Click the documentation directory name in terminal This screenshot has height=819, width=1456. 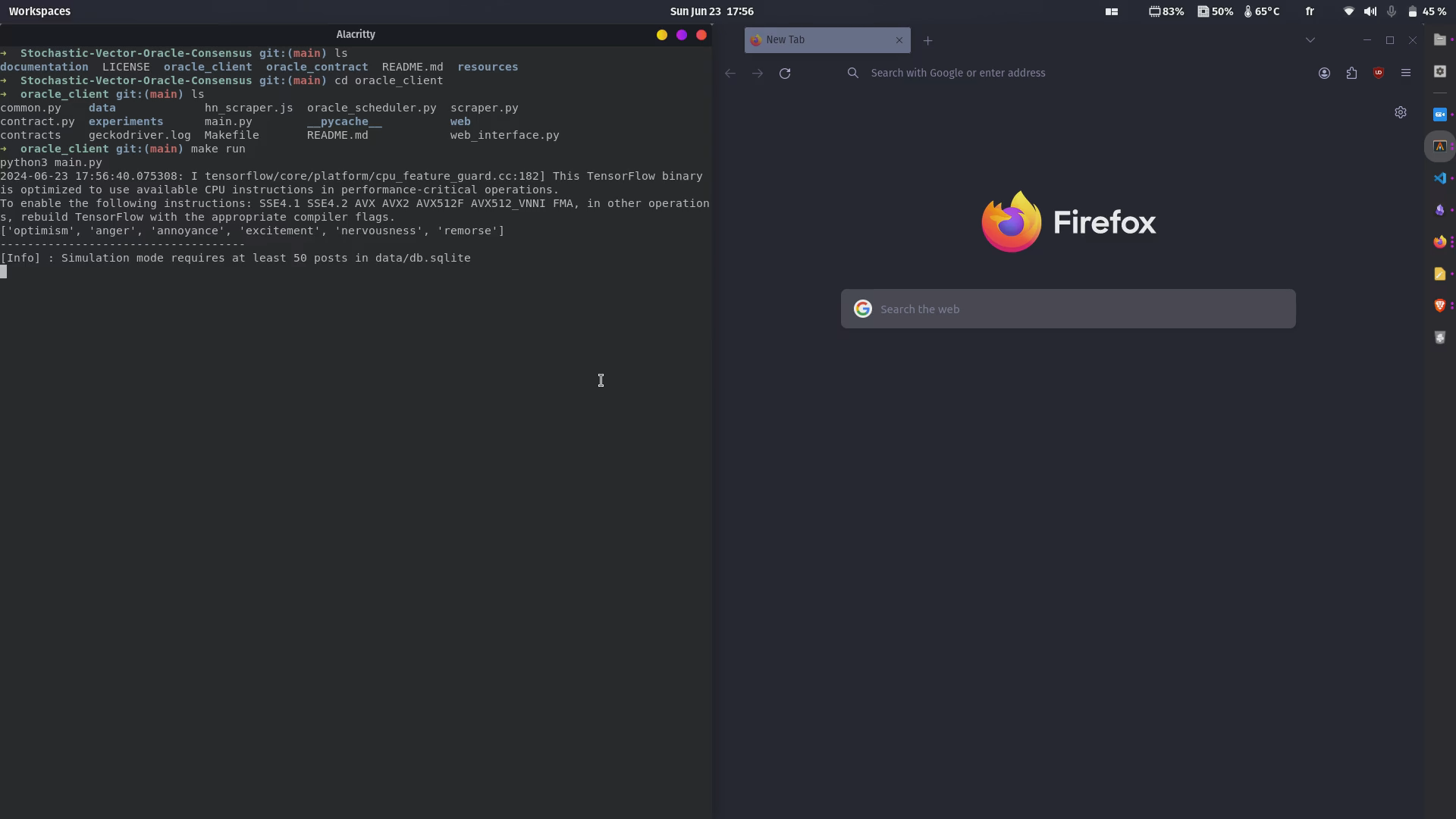click(44, 67)
